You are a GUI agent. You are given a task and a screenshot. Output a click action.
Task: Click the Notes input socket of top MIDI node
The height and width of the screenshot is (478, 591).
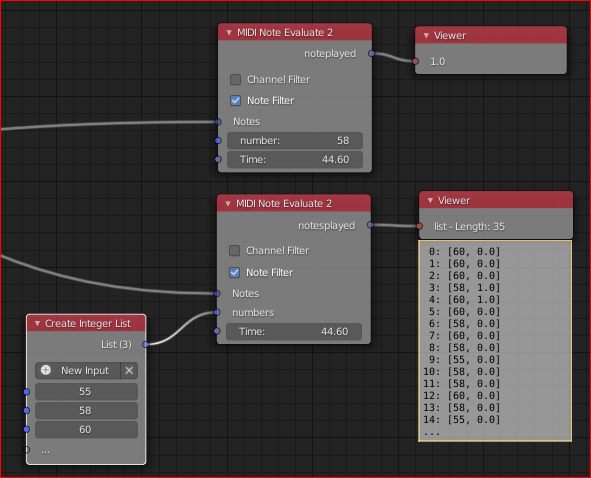pos(218,121)
